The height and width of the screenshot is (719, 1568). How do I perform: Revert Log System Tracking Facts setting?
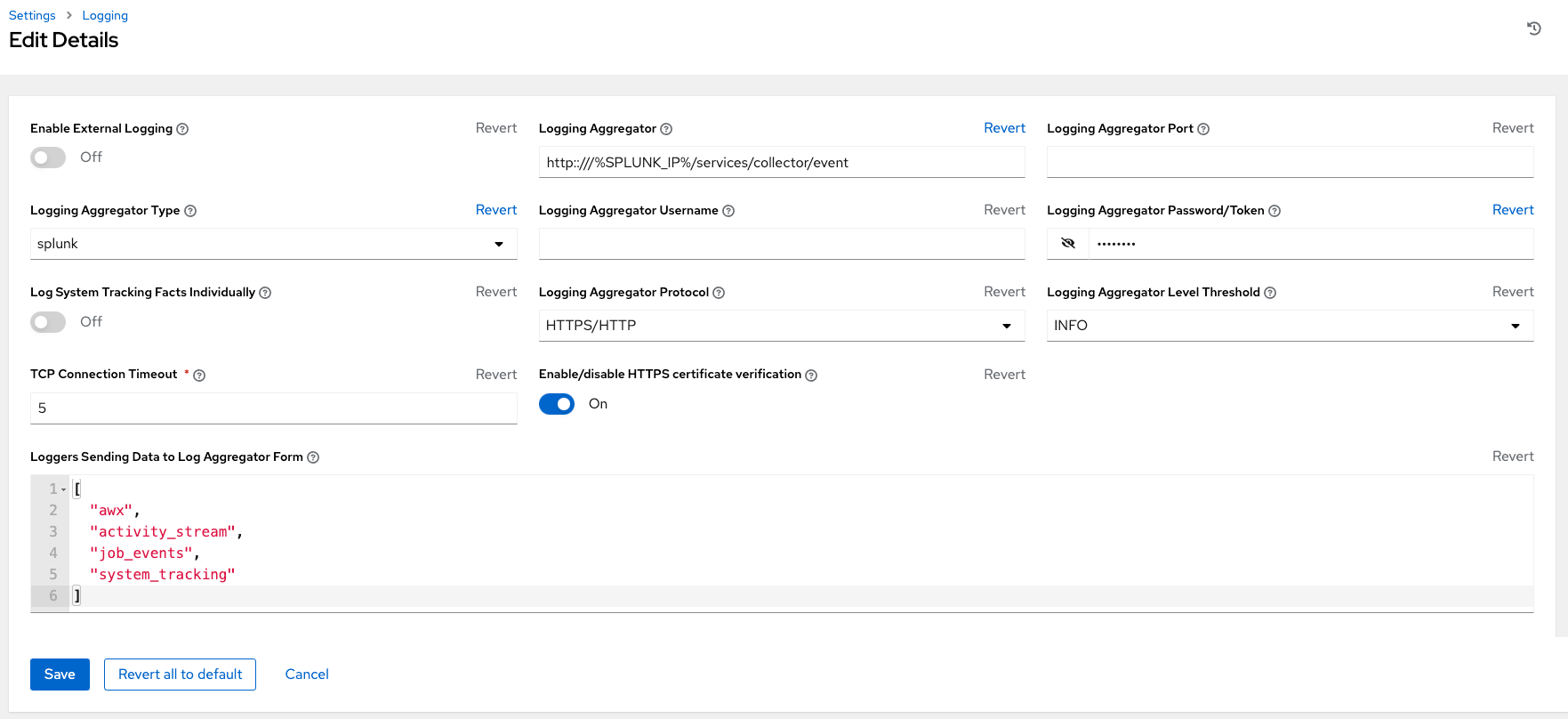(496, 292)
